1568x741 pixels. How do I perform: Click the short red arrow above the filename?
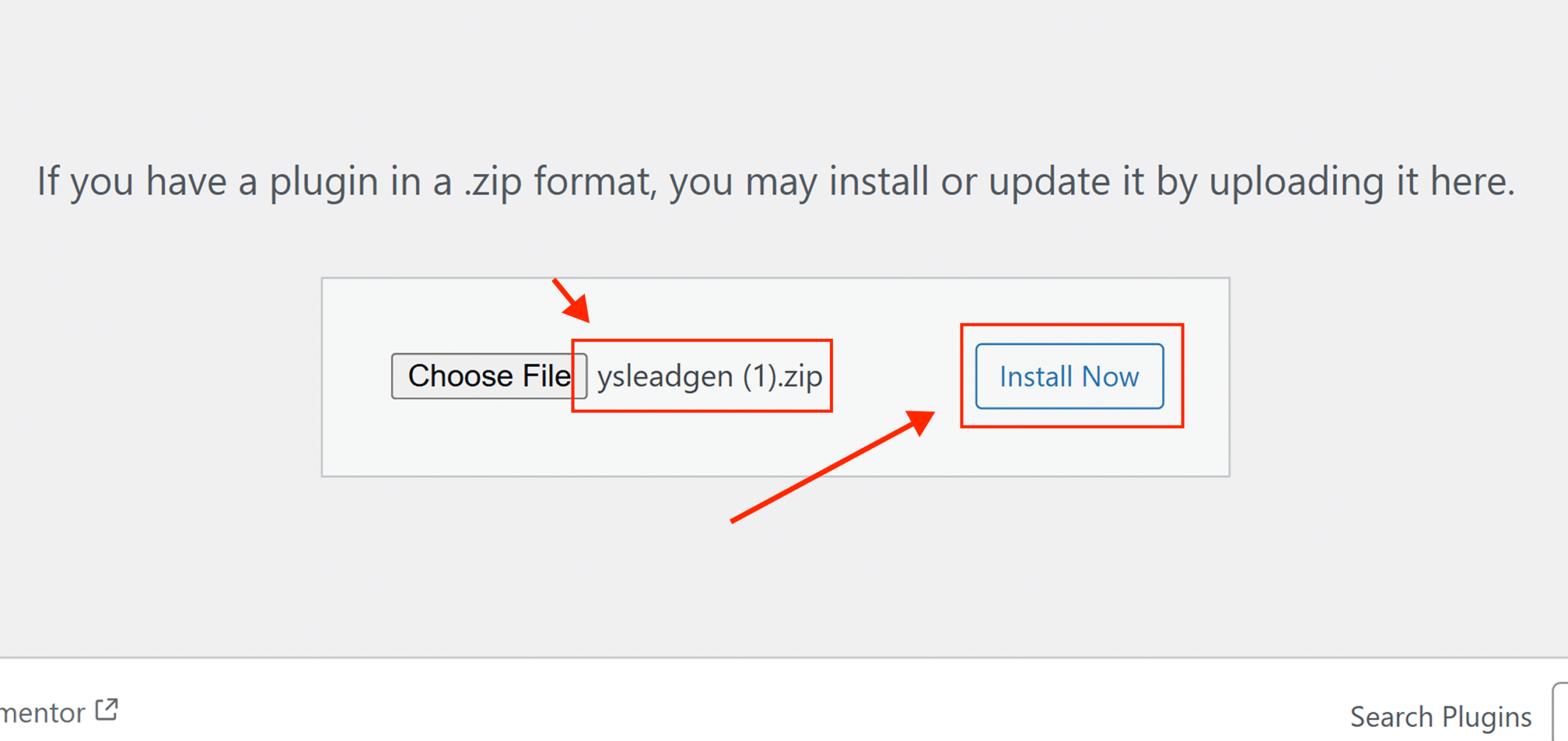[571, 301]
